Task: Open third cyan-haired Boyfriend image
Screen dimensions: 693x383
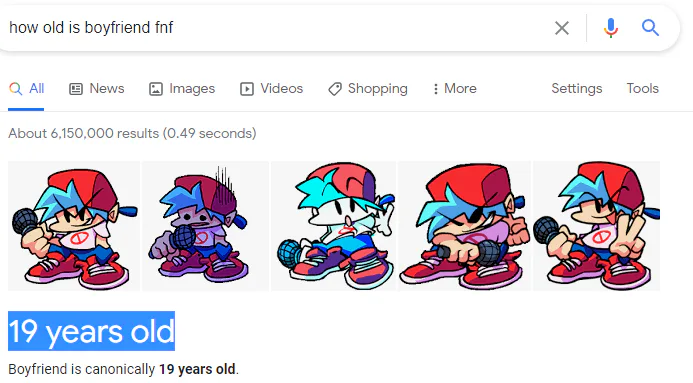Action: [x=334, y=226]
